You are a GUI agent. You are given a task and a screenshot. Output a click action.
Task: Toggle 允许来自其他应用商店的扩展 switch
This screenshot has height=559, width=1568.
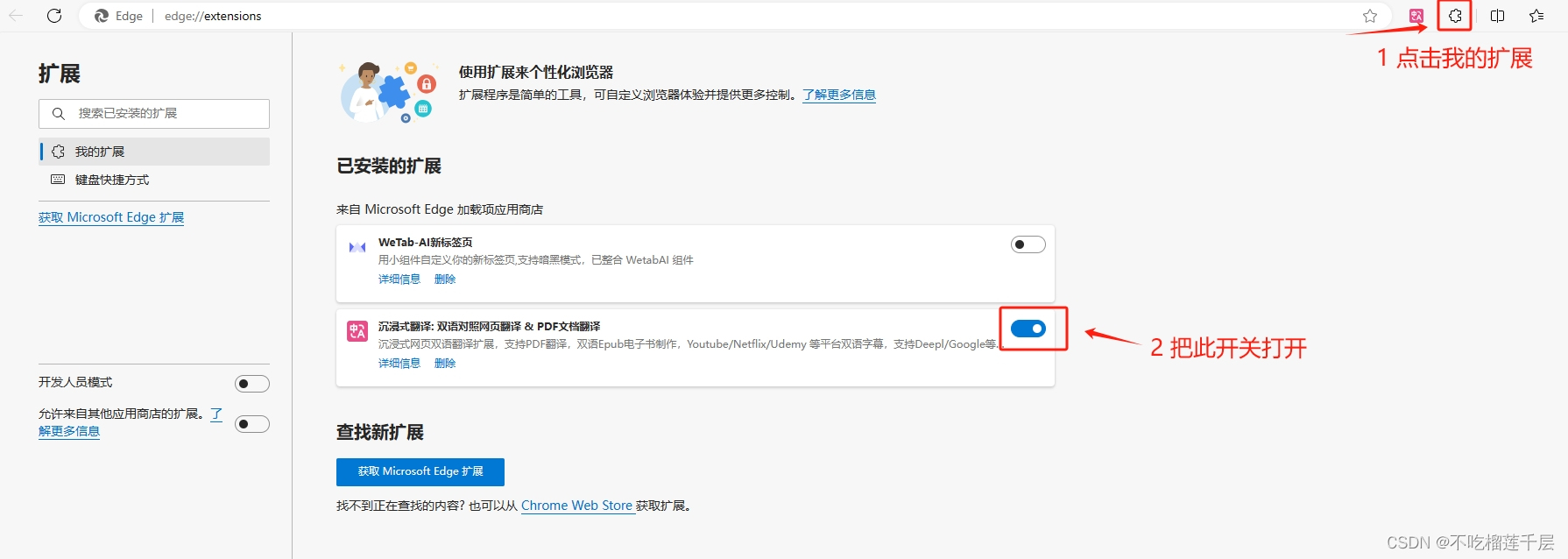pos(252,424)
